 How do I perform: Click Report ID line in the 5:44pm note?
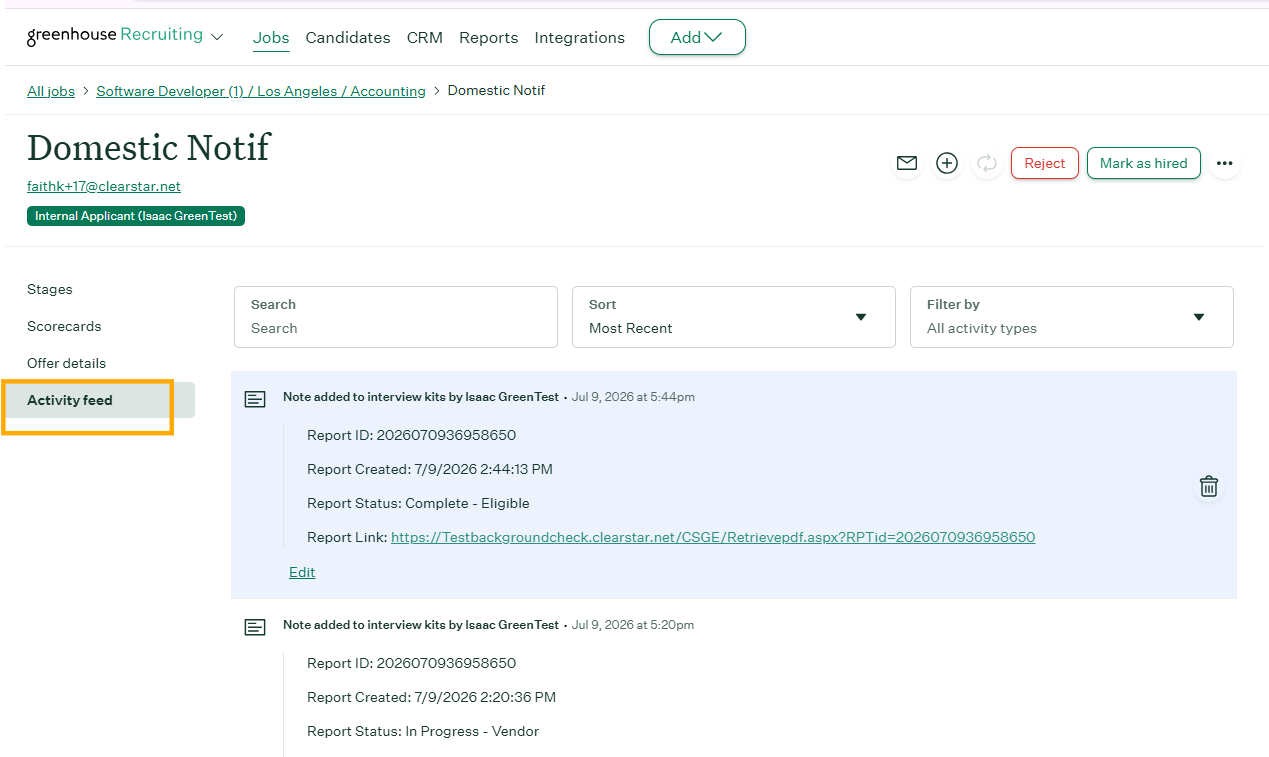click(x=412, y=435)
